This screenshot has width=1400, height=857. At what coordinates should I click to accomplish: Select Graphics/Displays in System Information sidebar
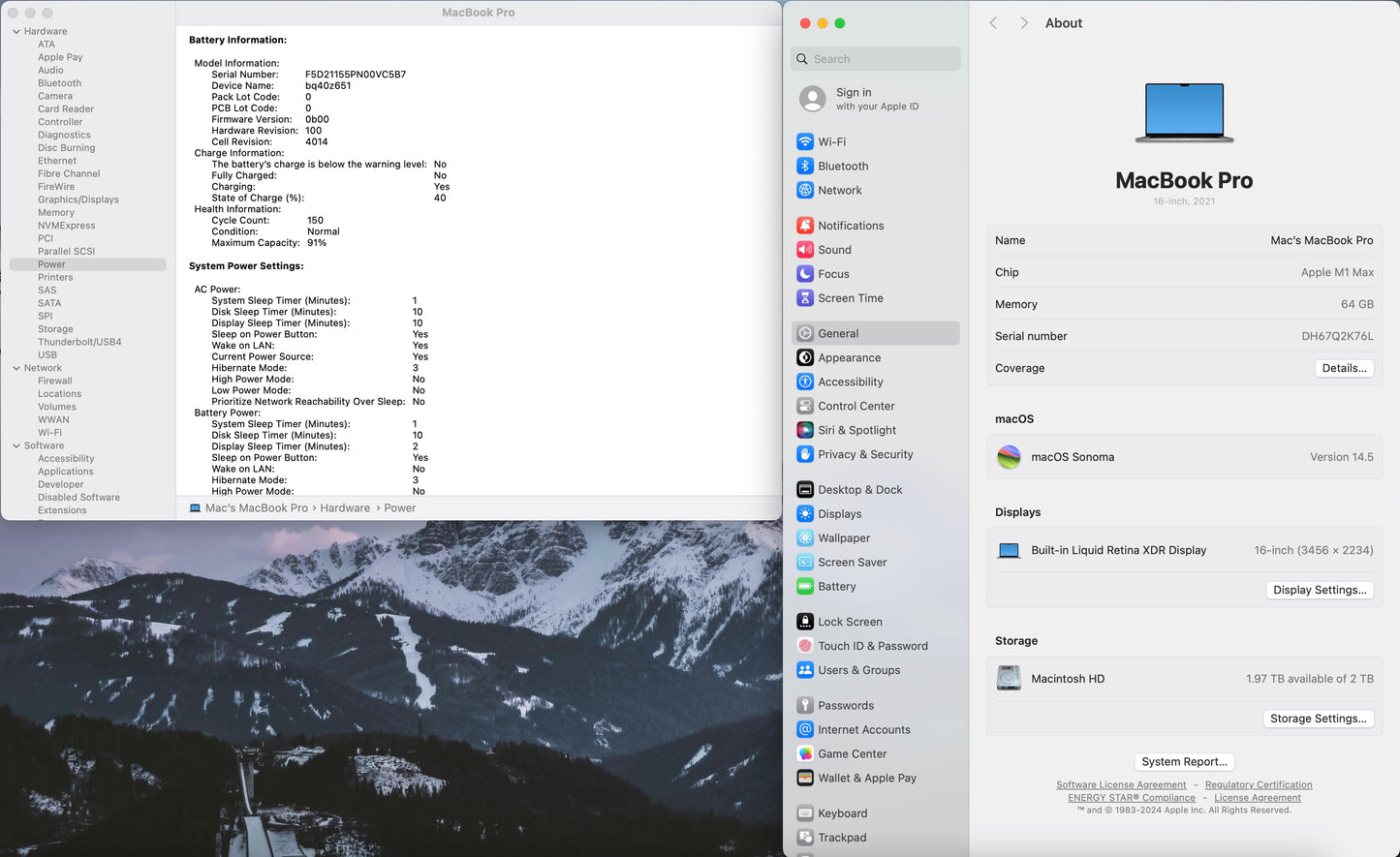point(78,199)
